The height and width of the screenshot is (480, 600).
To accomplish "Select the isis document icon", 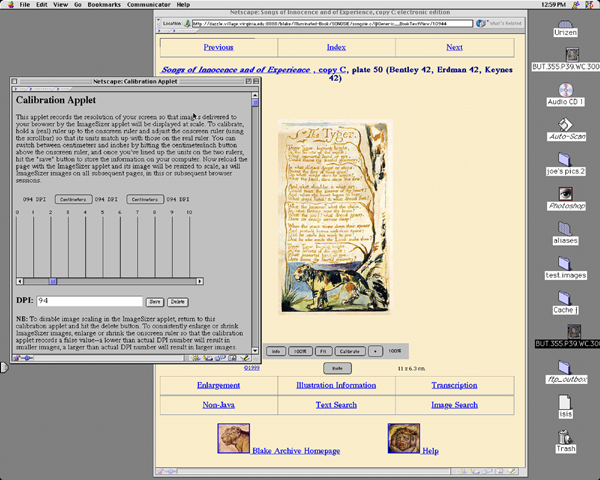I will click(565, 407).
